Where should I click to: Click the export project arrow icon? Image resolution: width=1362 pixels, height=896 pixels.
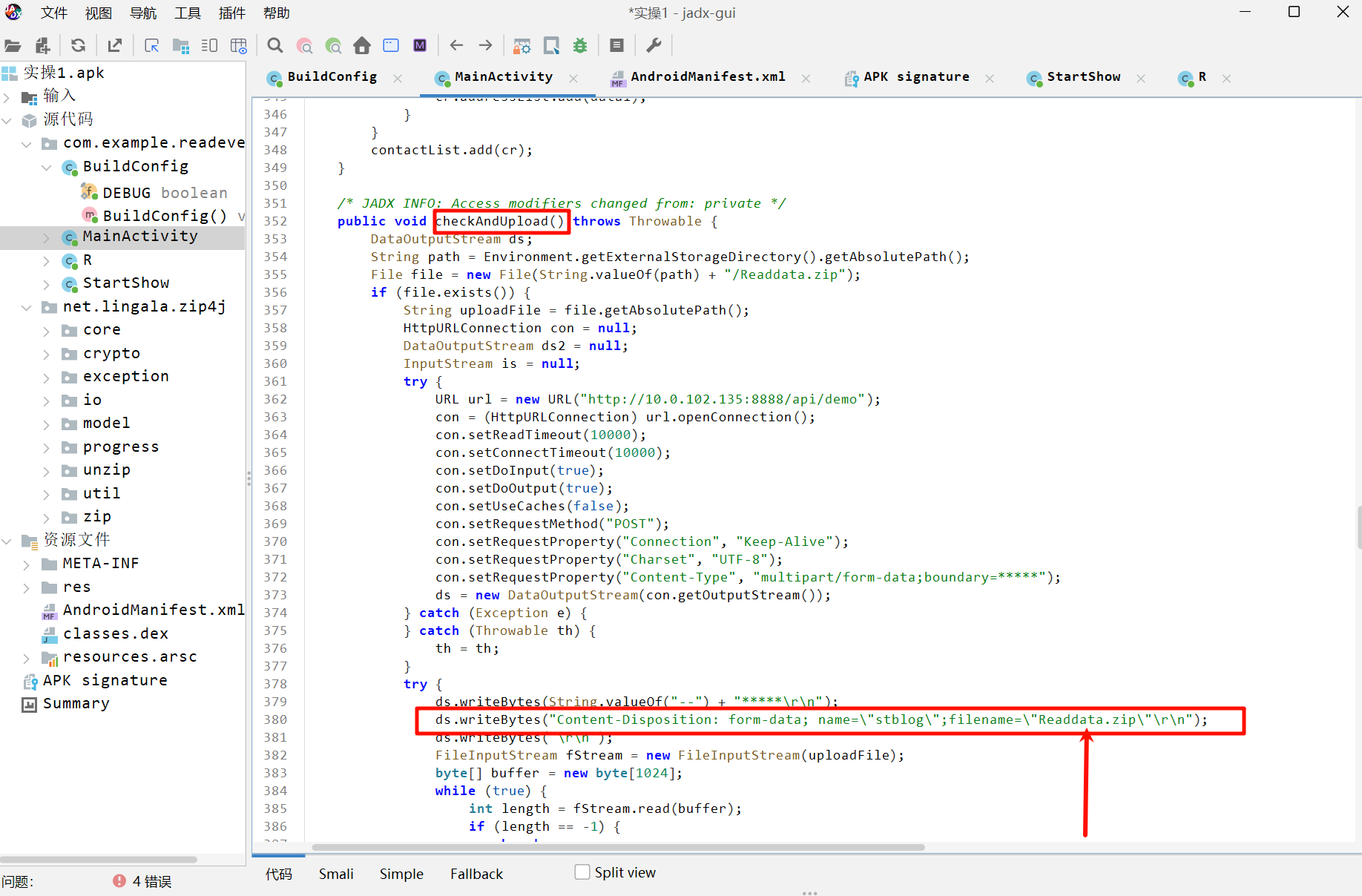pyautogui.click(x=115, y=46)
